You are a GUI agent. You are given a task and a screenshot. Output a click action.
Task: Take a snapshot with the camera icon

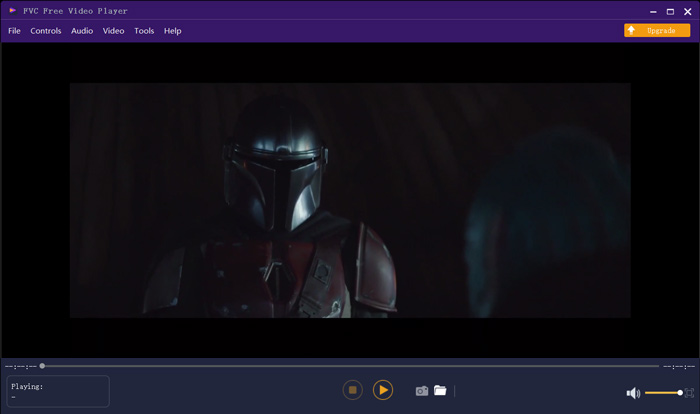(x=421, y=391)
